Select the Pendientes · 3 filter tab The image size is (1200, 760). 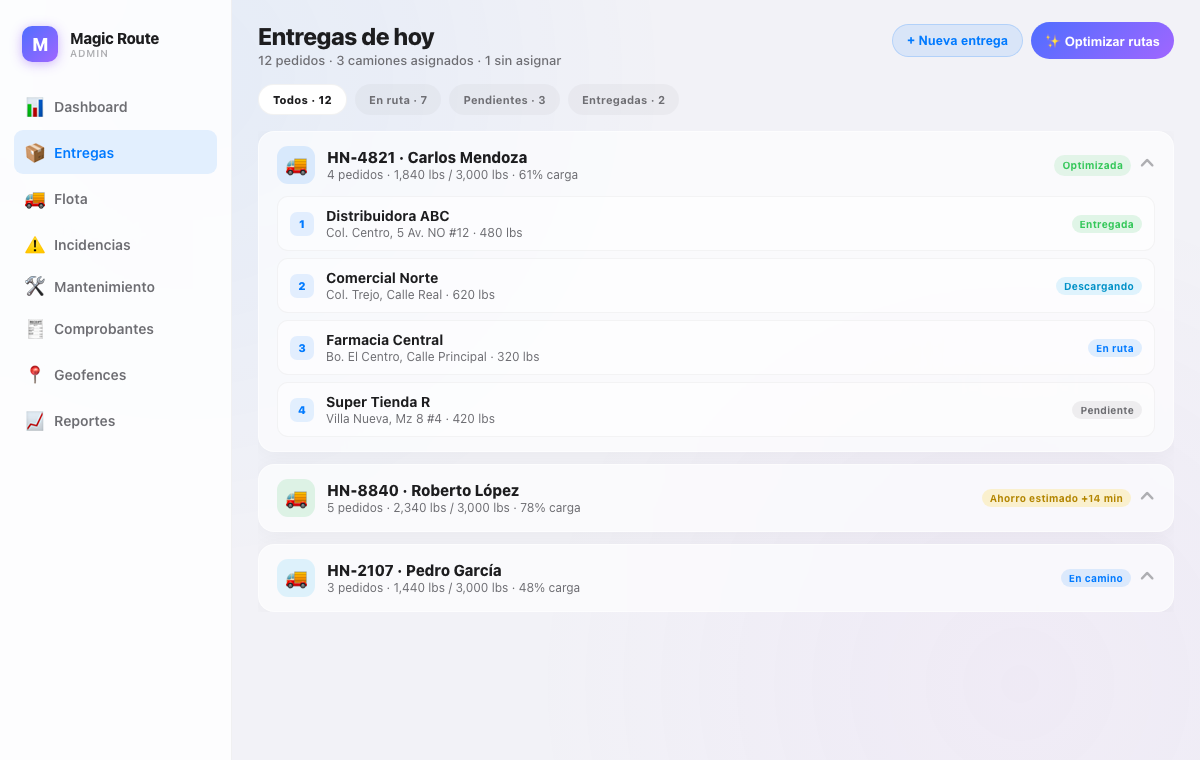(x=505, y=100)
